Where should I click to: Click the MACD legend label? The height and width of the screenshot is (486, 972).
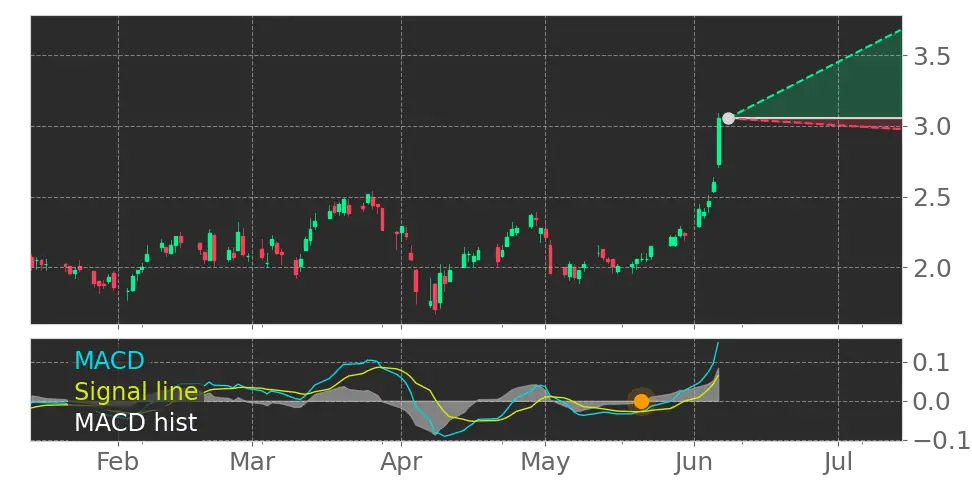[x=109, y=360]
